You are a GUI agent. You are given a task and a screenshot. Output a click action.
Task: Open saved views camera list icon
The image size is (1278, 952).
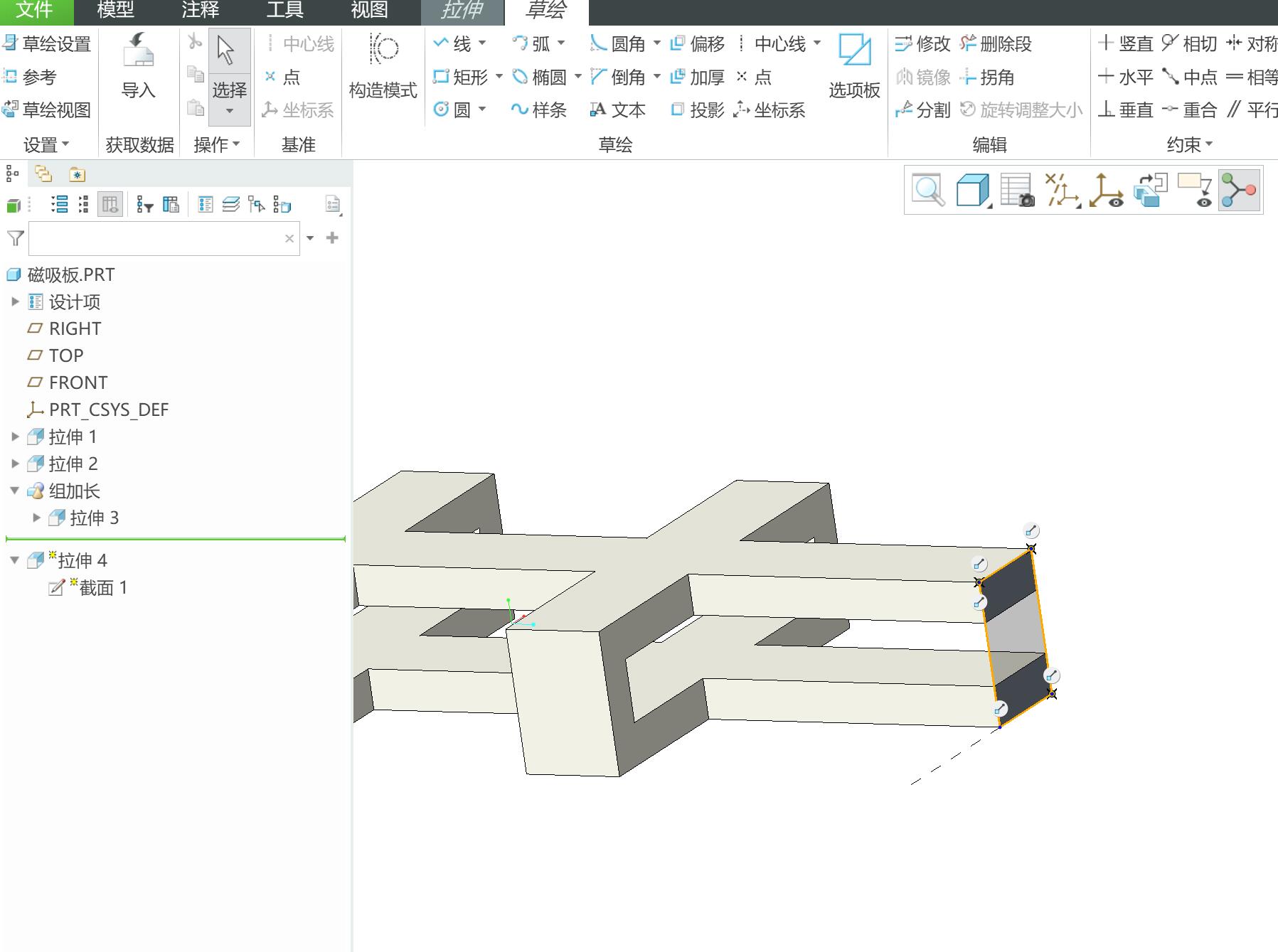pyautogui.click(x=1017, y=190)
